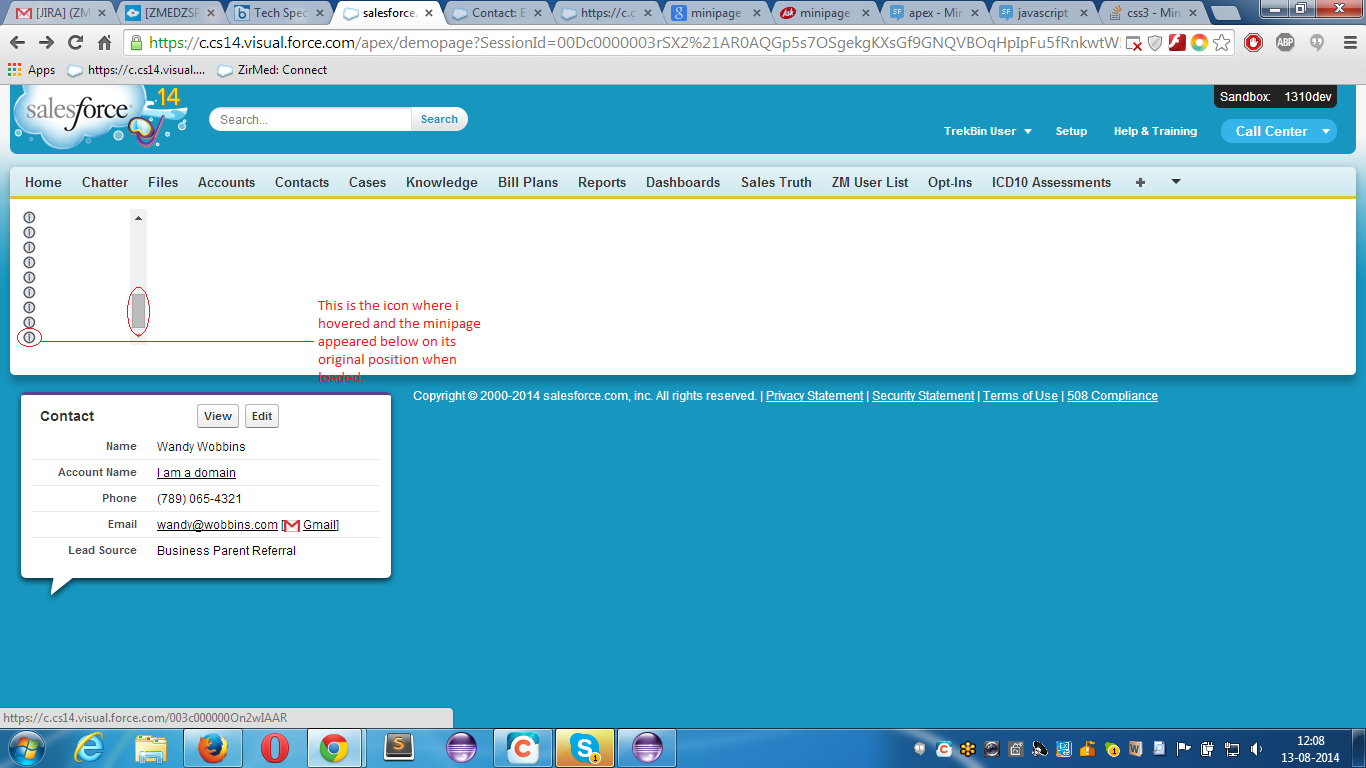Image resolution: width=1366 pixels, height=768 pixels.
Task: Open the Home tab in Salesforce
Action: coord(43,182)
